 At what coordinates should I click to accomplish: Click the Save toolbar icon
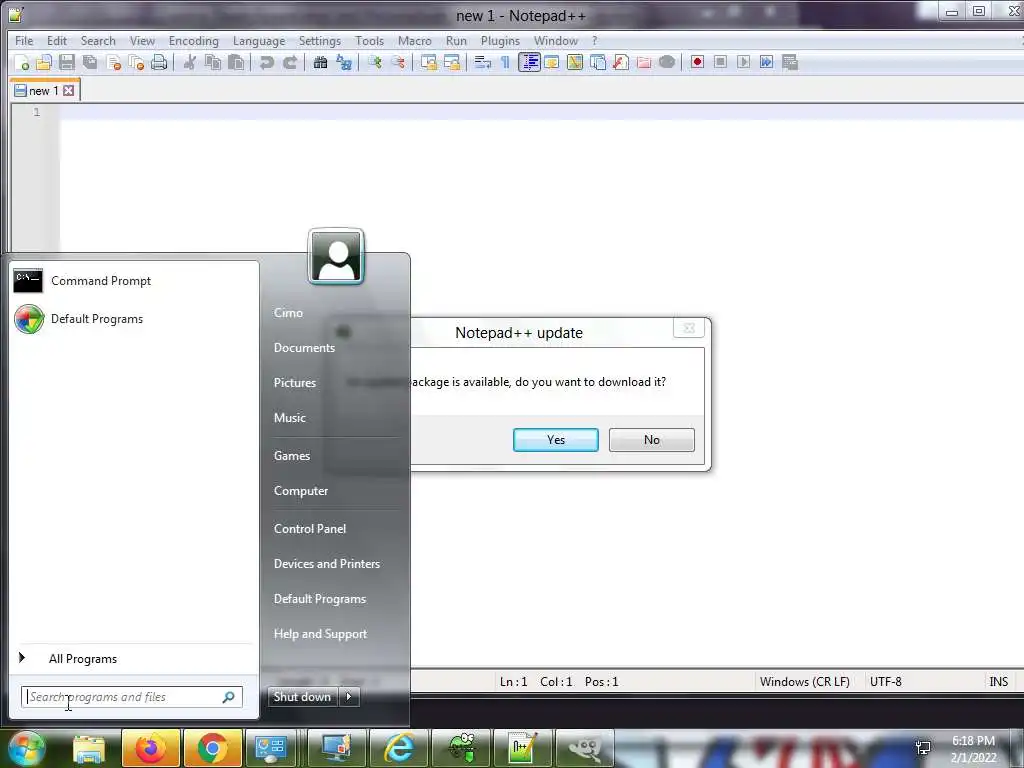click(67, 63)
